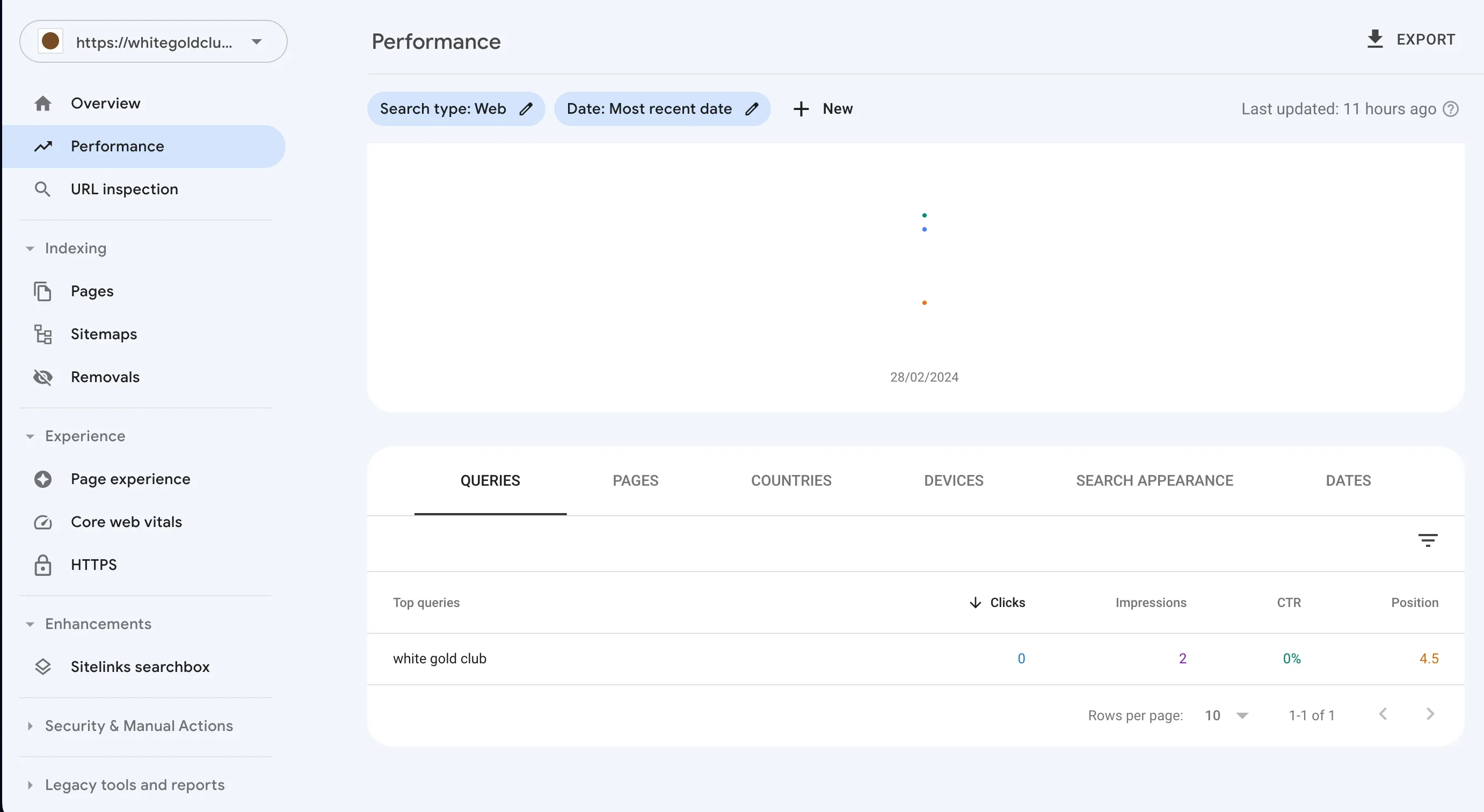Switch to the Countries tab
1484x812 pixels.
click(x=791, y=481)
